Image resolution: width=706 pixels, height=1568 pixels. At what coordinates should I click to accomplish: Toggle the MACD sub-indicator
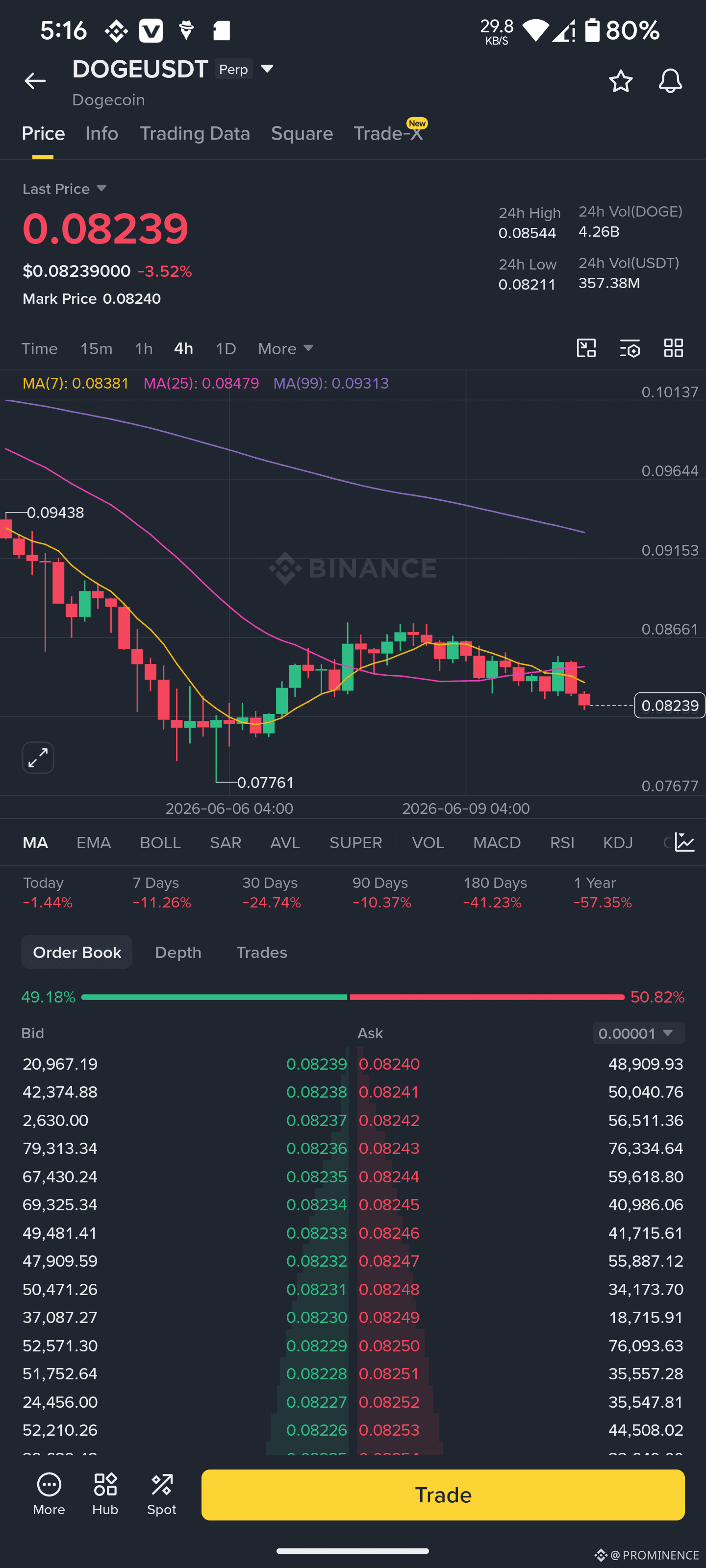(497, 842)
